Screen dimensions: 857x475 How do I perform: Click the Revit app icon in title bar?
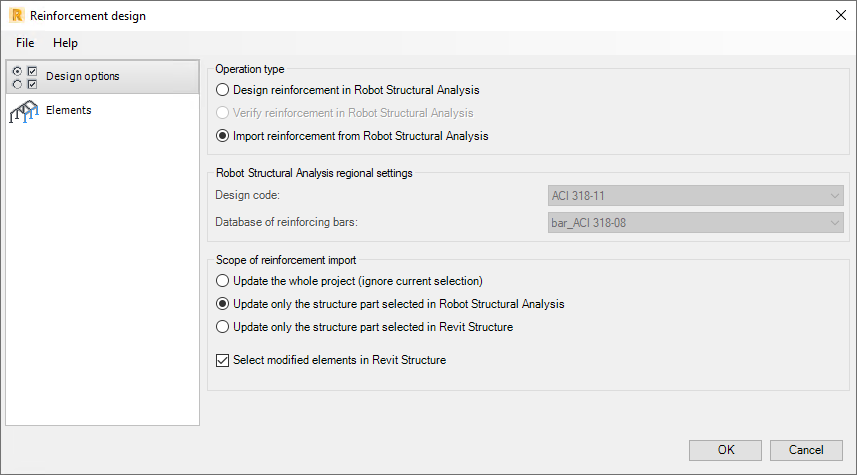point(16,15)
